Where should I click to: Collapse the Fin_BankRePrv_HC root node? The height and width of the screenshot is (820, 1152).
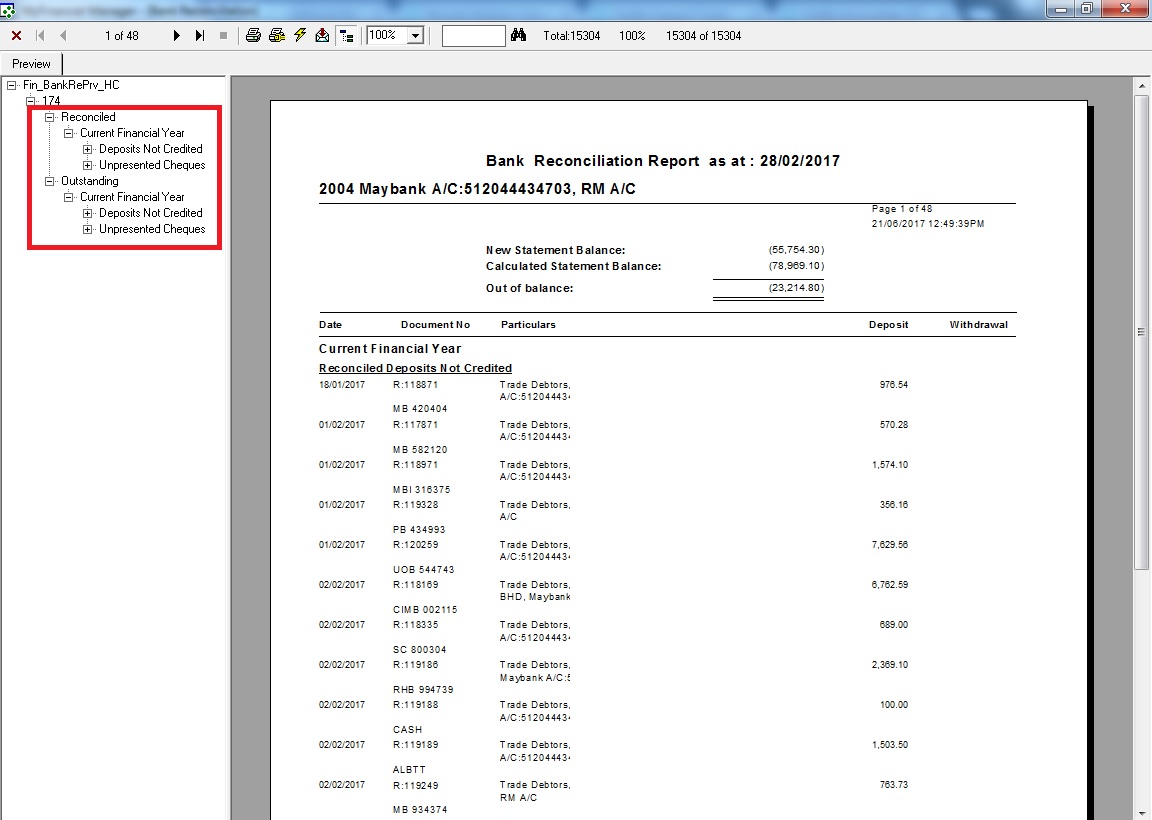12,85
